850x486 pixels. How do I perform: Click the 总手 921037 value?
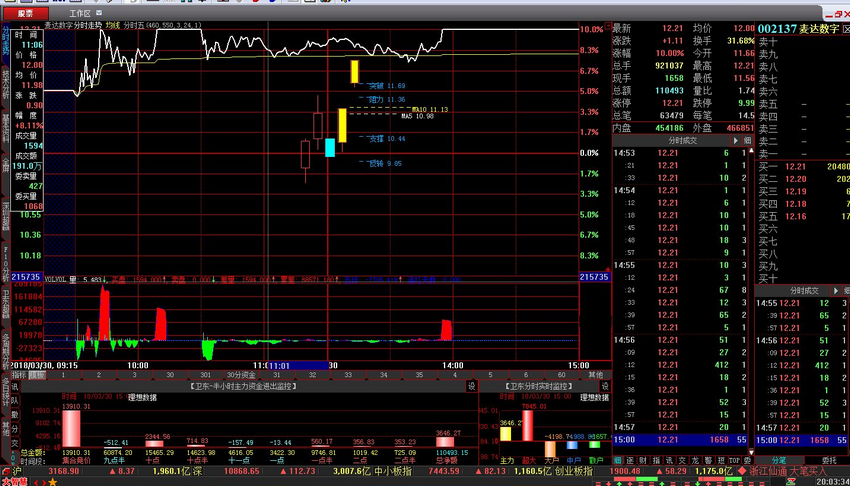click(x=669, y=66)
